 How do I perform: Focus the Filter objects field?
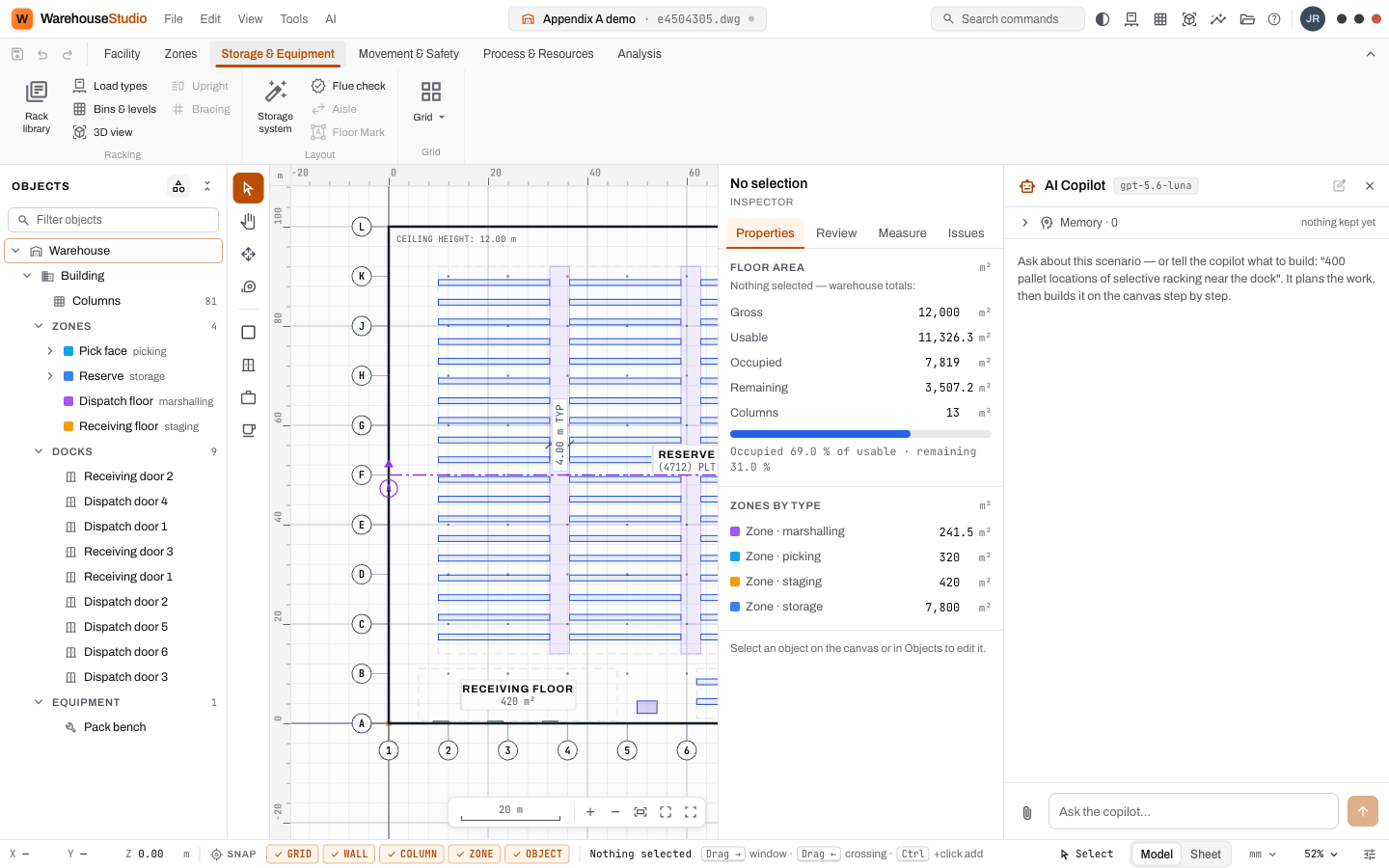coord(114,220)
